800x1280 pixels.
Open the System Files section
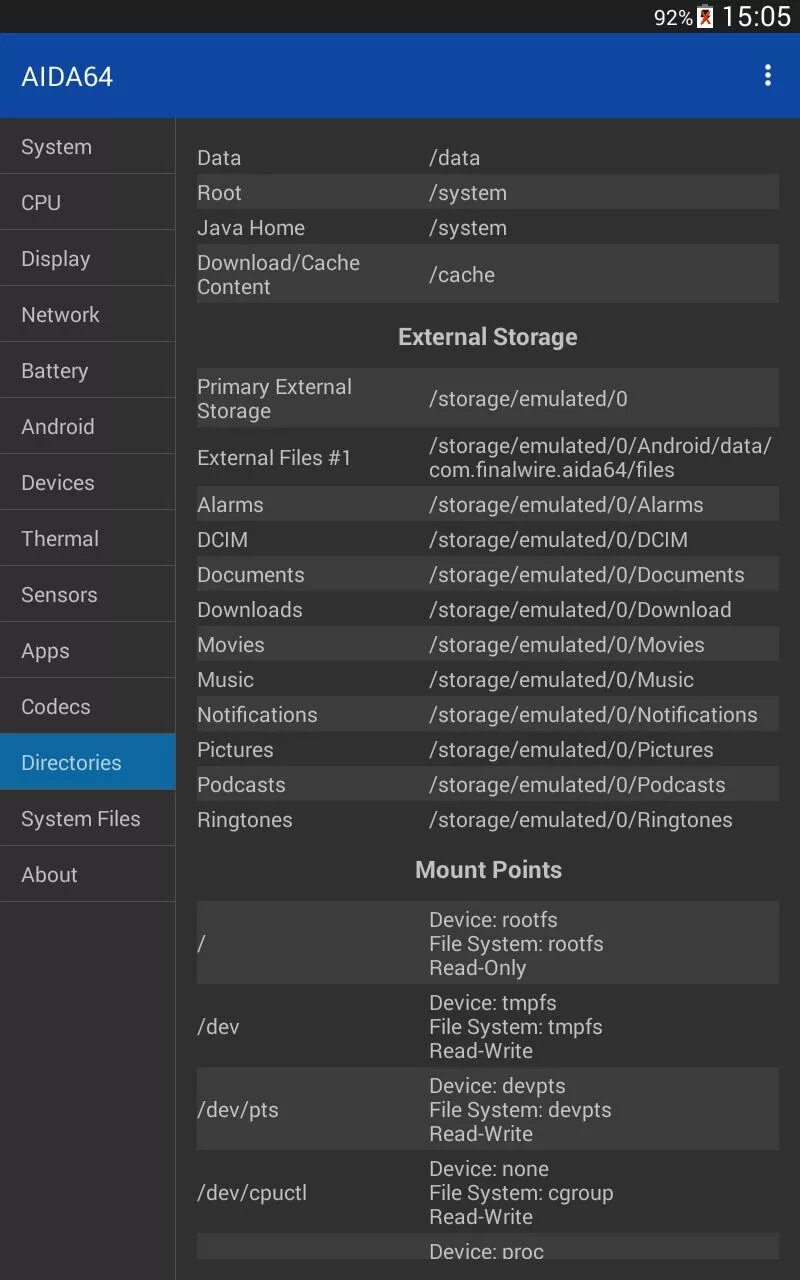pos(87,819)
